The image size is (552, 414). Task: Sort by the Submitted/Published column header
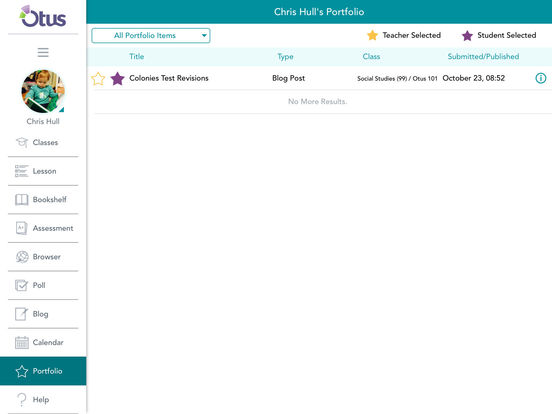pyautogui.click(x=483, y=56)
